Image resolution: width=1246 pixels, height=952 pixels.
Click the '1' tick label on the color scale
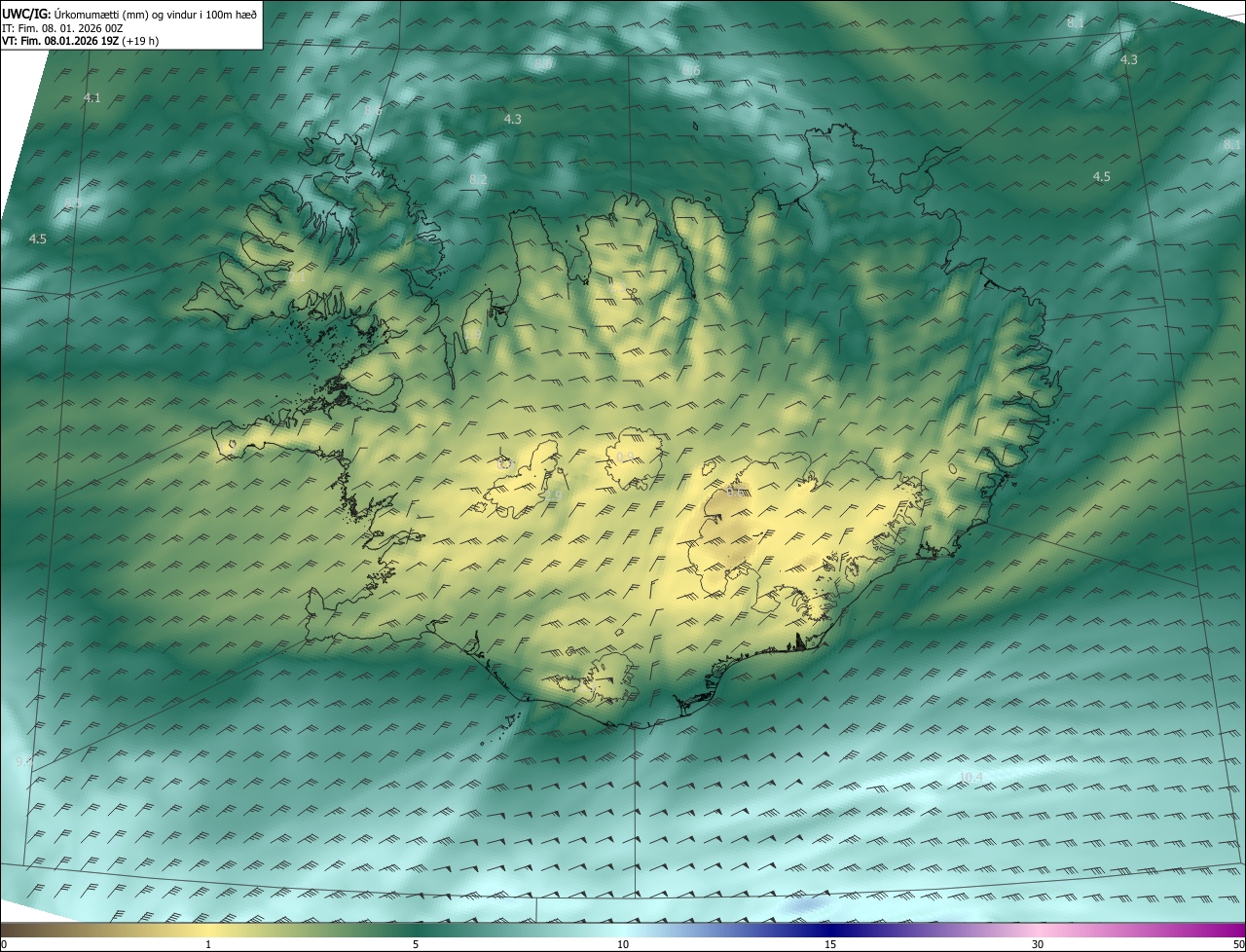tap(208, 945)
